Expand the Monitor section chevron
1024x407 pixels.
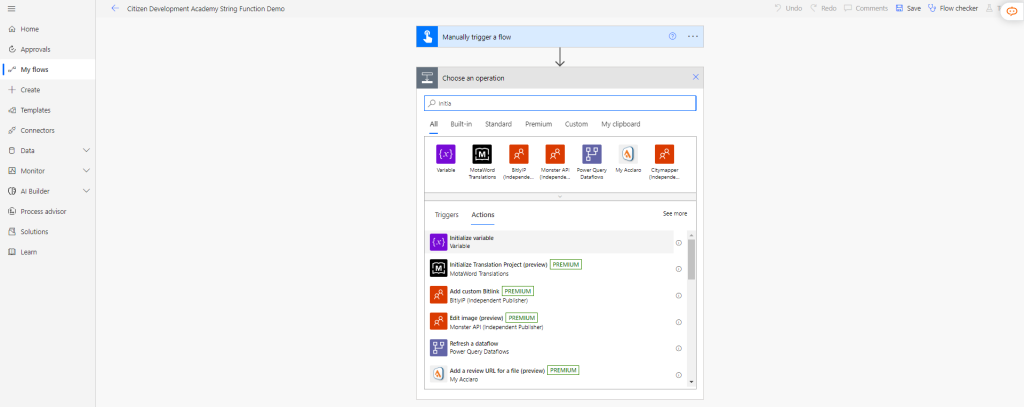tap(86, 171)
